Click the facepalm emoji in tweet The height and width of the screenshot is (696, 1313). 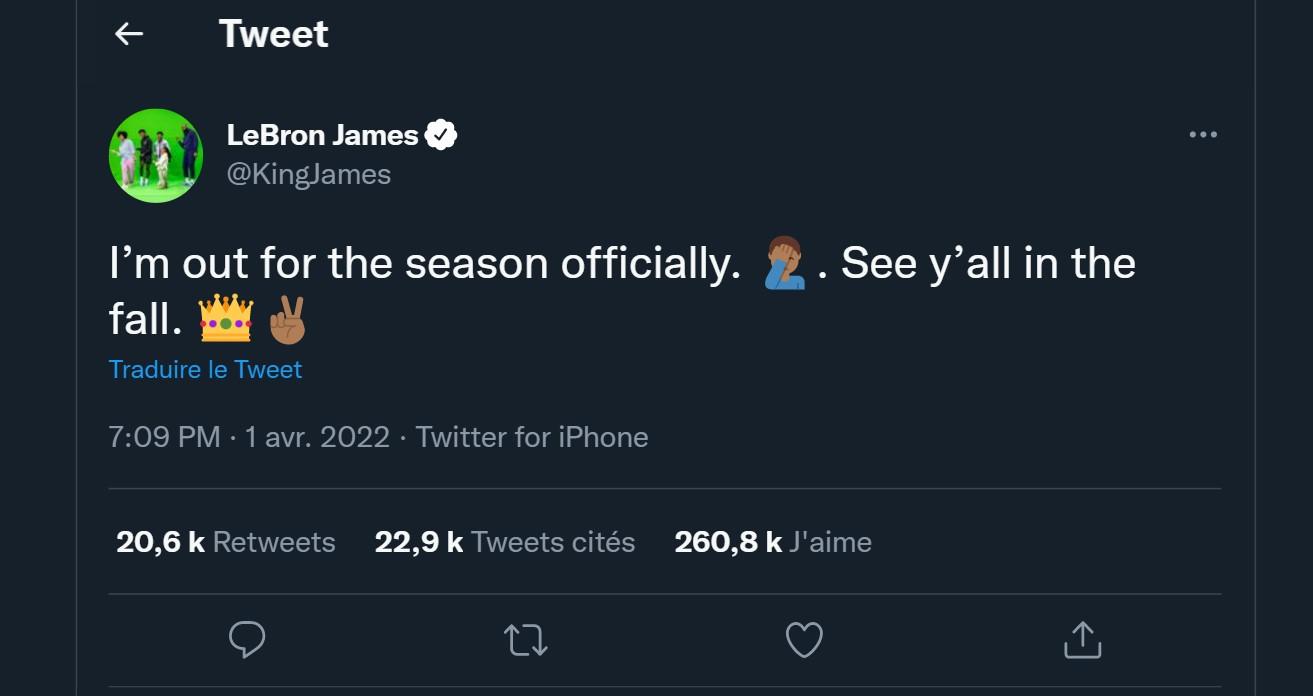(x=786, y=264)
